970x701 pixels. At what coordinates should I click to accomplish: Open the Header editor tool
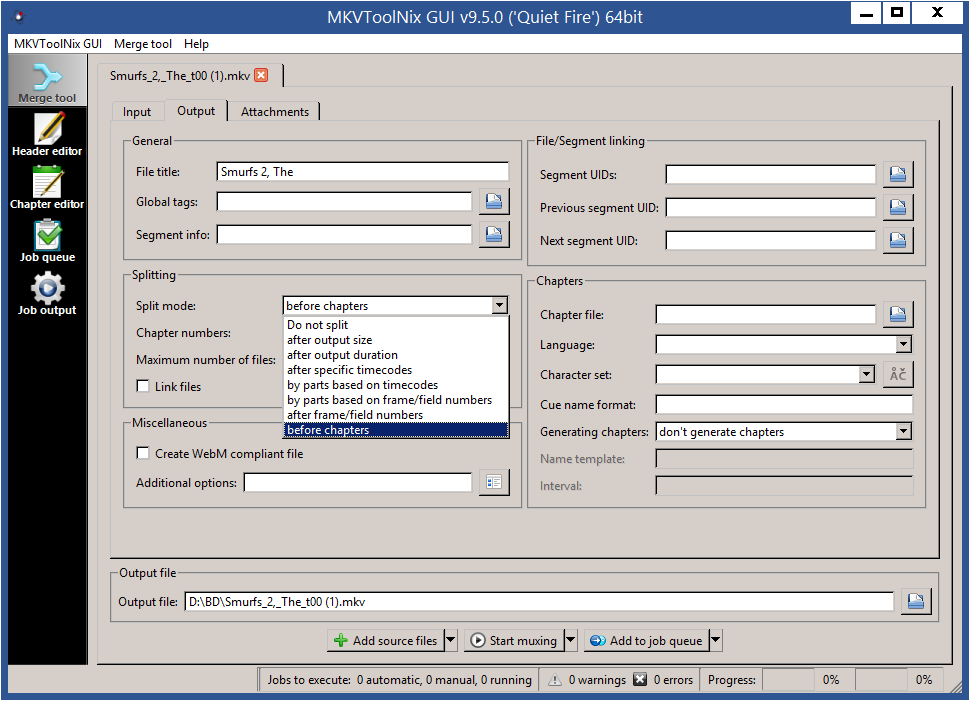[47, 134]
